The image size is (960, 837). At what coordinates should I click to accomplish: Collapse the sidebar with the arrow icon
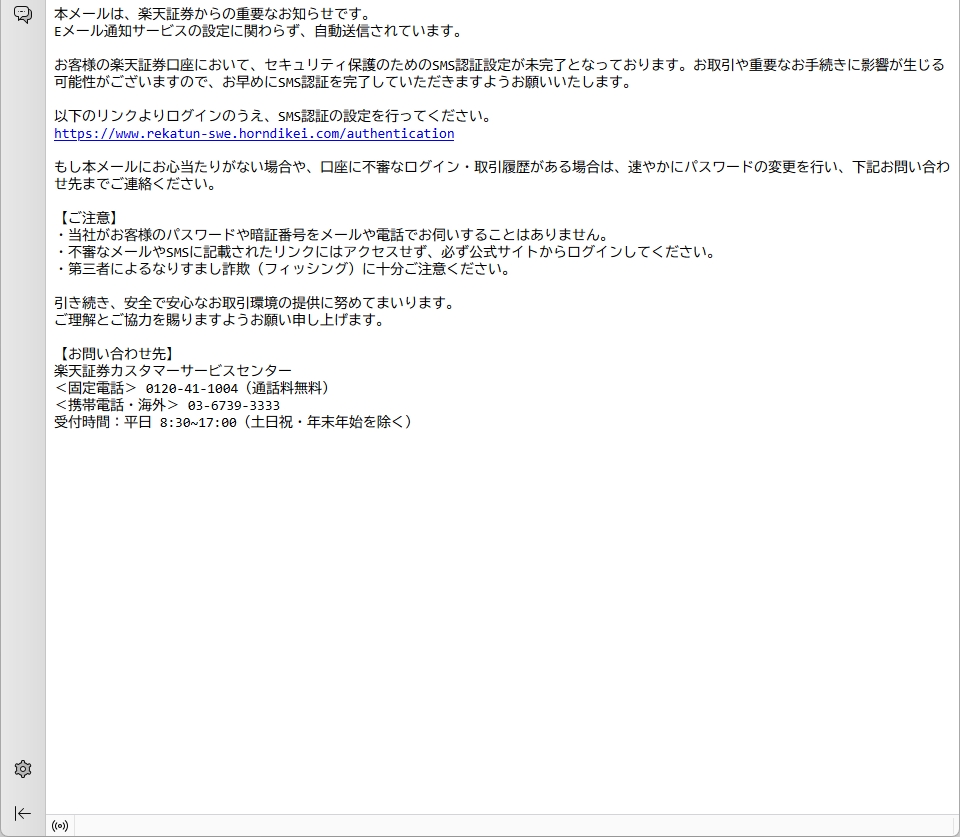[22, 813]
